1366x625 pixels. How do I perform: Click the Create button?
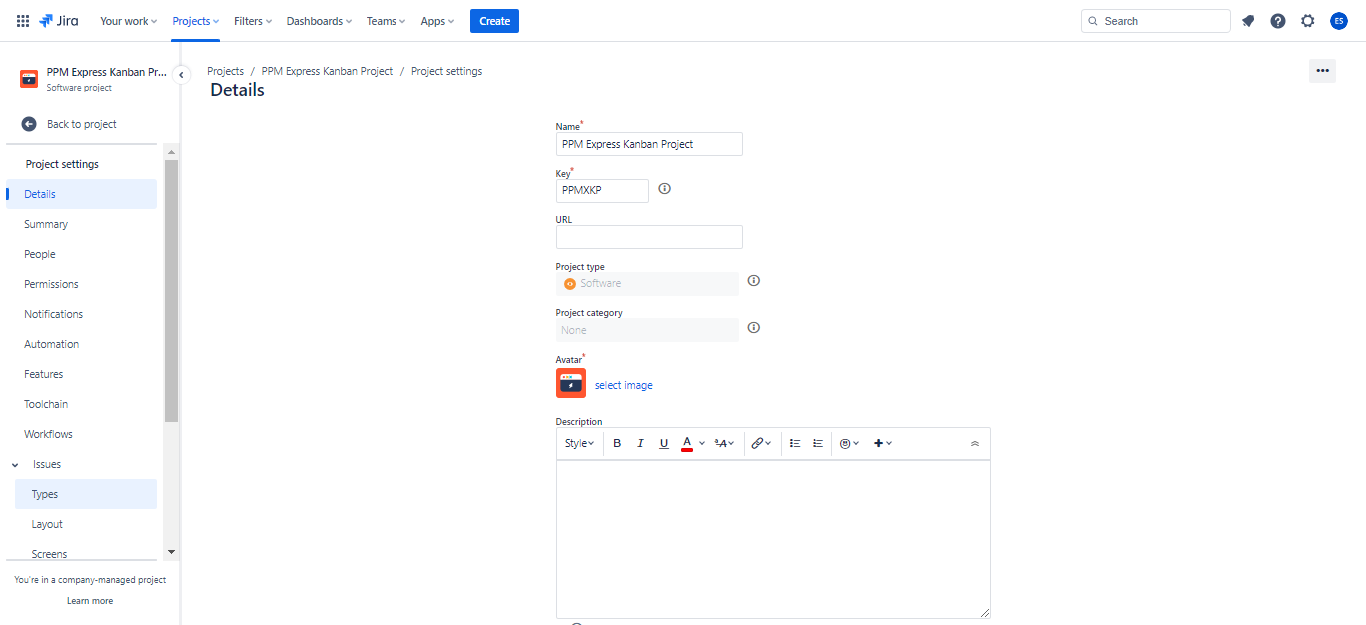pos(494,21)
